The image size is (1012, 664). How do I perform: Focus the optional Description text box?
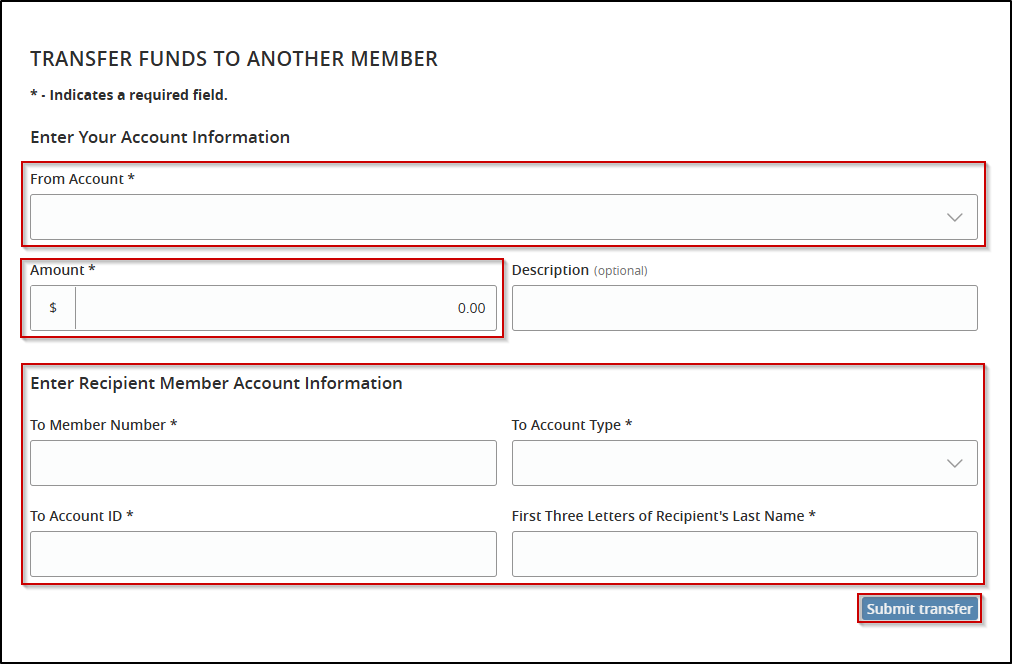click(x=744, y=308)
